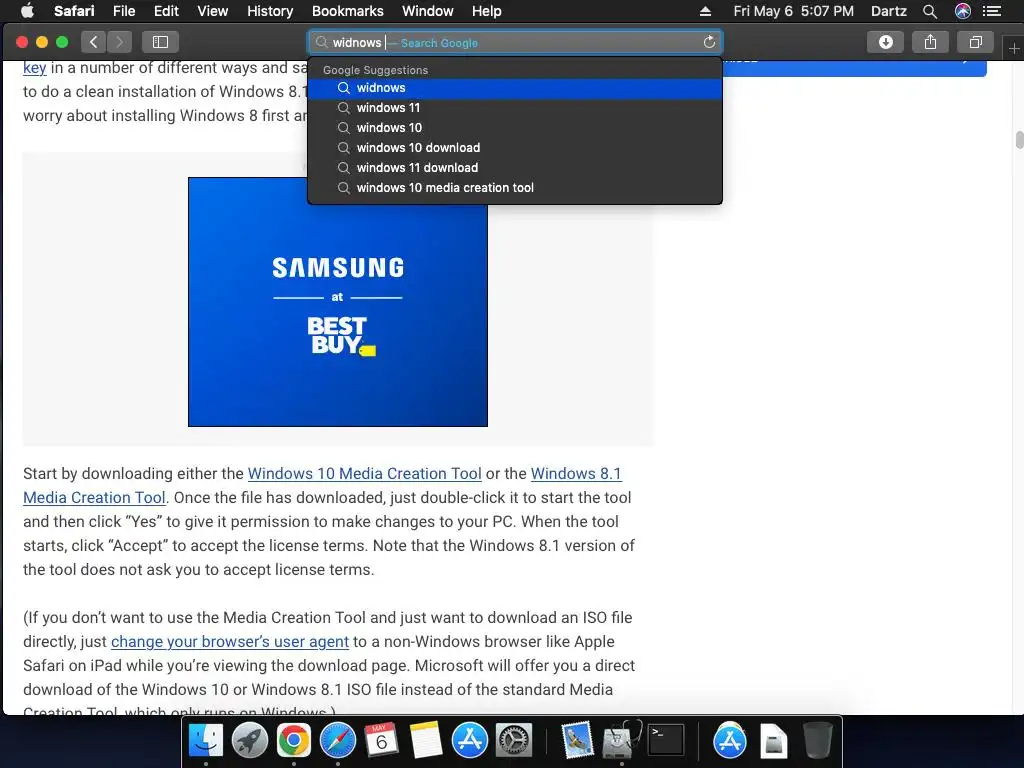1024x768 pixels.
Task: Follow the Windows 8.1 Media Creation Tool link
Action: point(576,473)
